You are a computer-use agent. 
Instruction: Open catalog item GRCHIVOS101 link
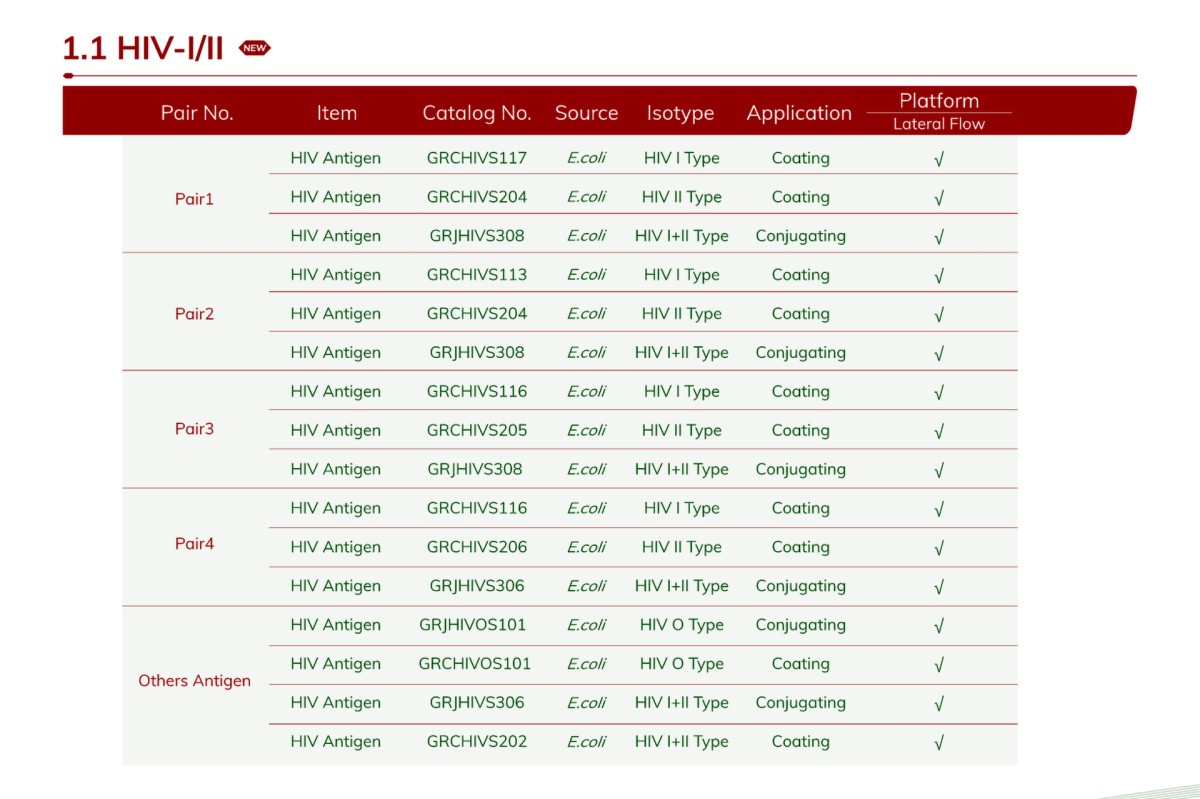pos(476,664)
